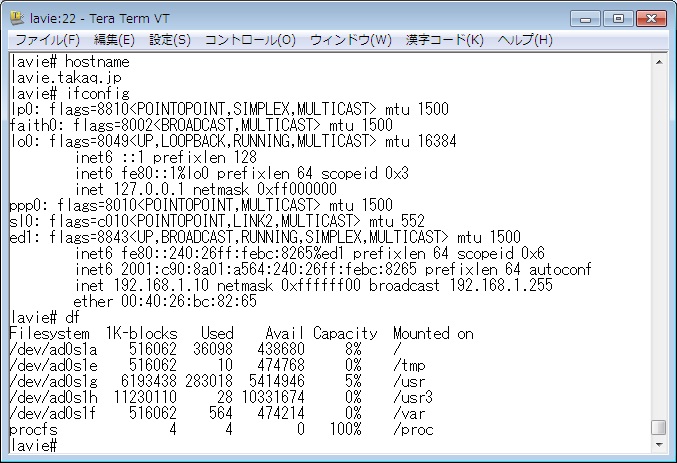This screenshot has height=463, width=677.
Task: Click the Tera Term title bar icon
Action: (17, 18)
